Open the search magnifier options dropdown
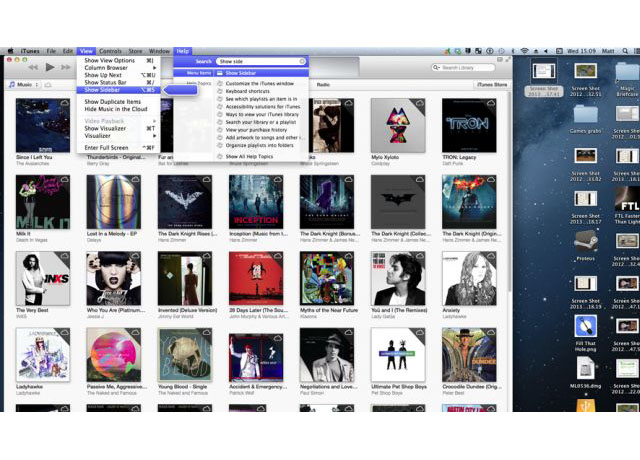The width and height of the screenshot is (640, 460). pyautogui.click(x=436, y=67)
